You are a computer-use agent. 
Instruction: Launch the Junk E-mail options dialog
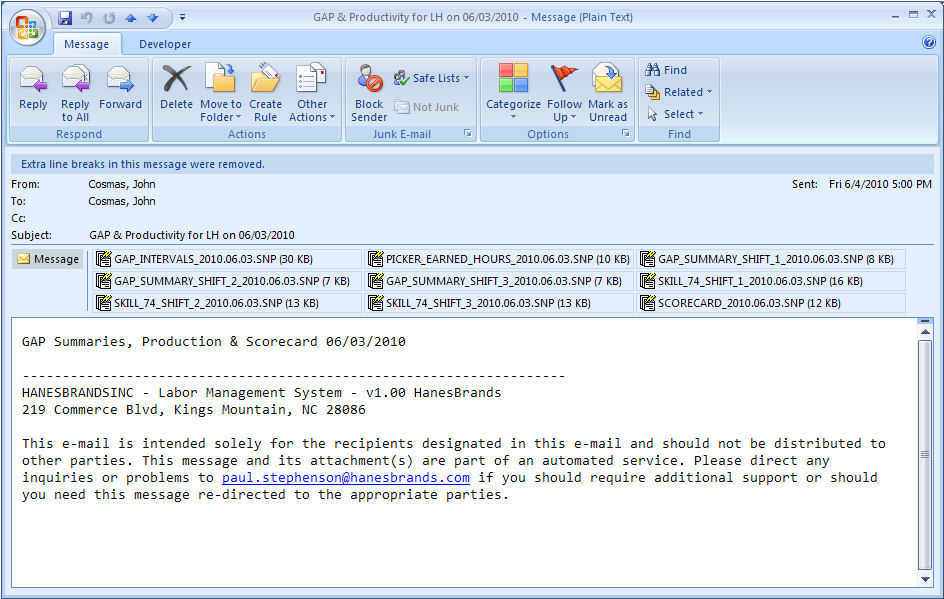467,134
